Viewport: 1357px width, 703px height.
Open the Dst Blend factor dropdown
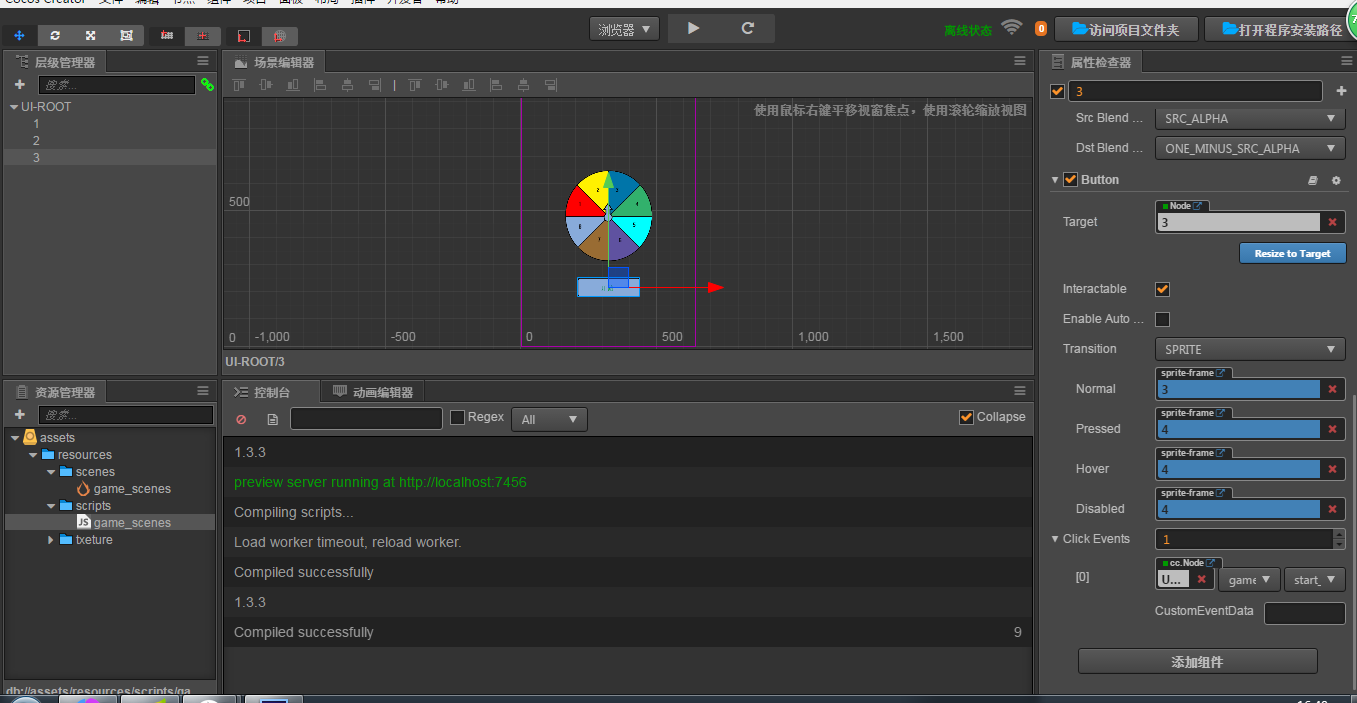(x=1250, y=148)
